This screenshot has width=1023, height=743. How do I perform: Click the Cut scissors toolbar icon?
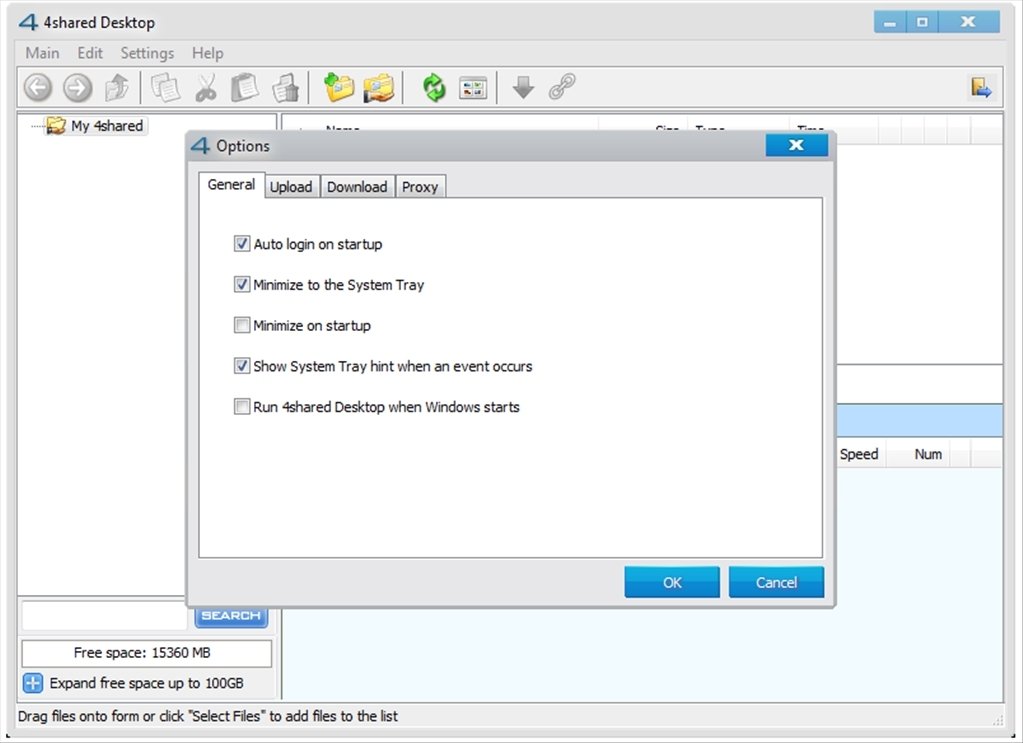pos(206,87)
